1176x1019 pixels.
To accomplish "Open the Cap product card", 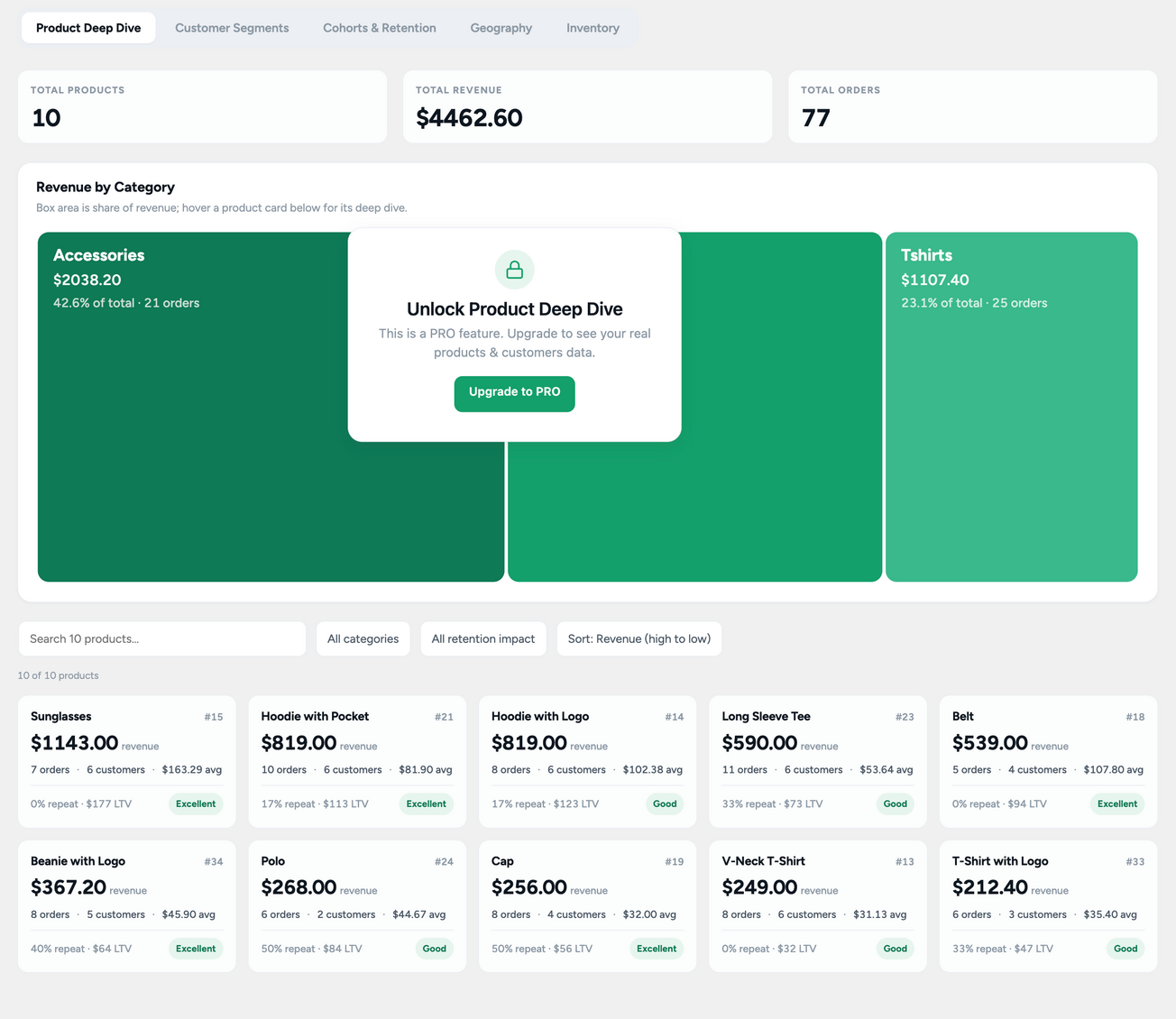I will 588,906.
